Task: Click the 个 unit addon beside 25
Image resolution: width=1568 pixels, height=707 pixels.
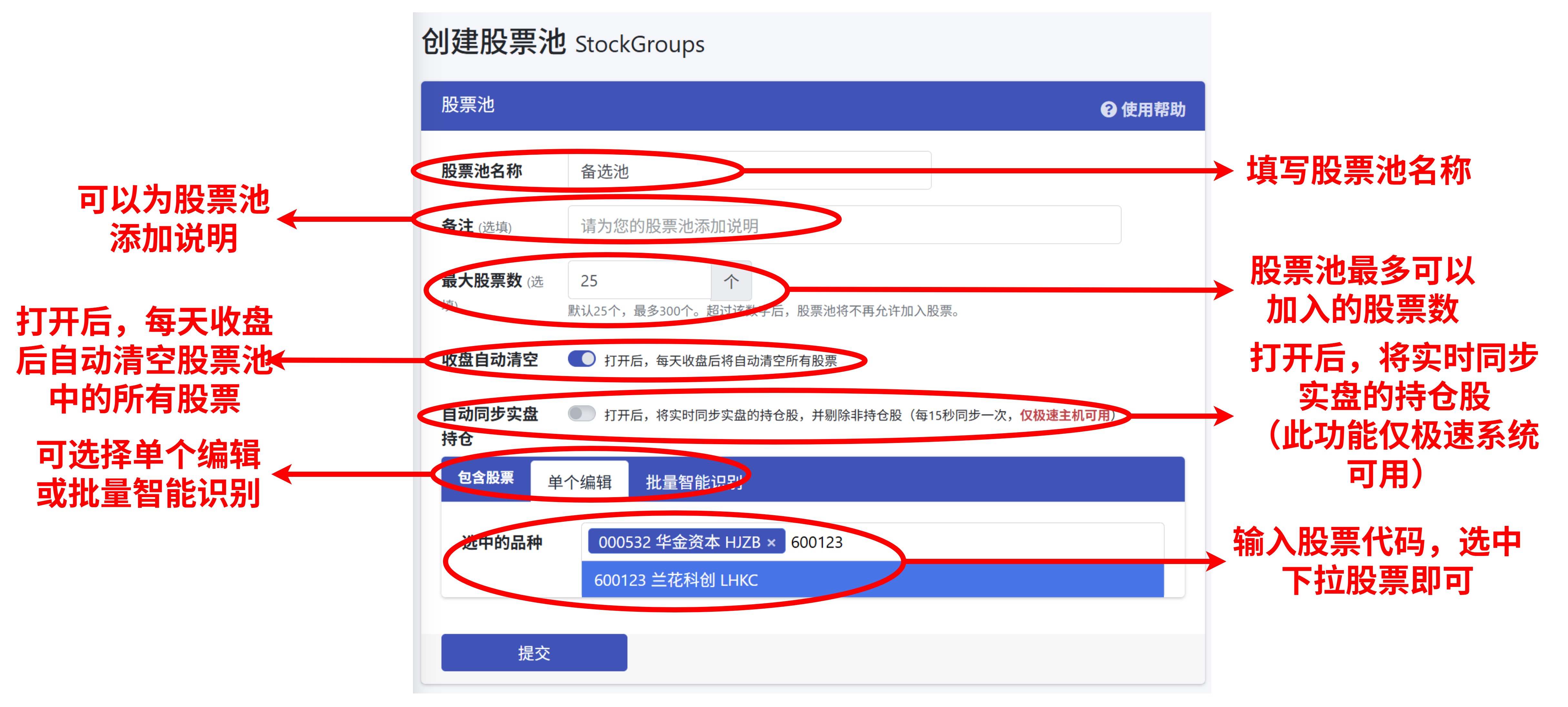Action: (x=731, y=281)
